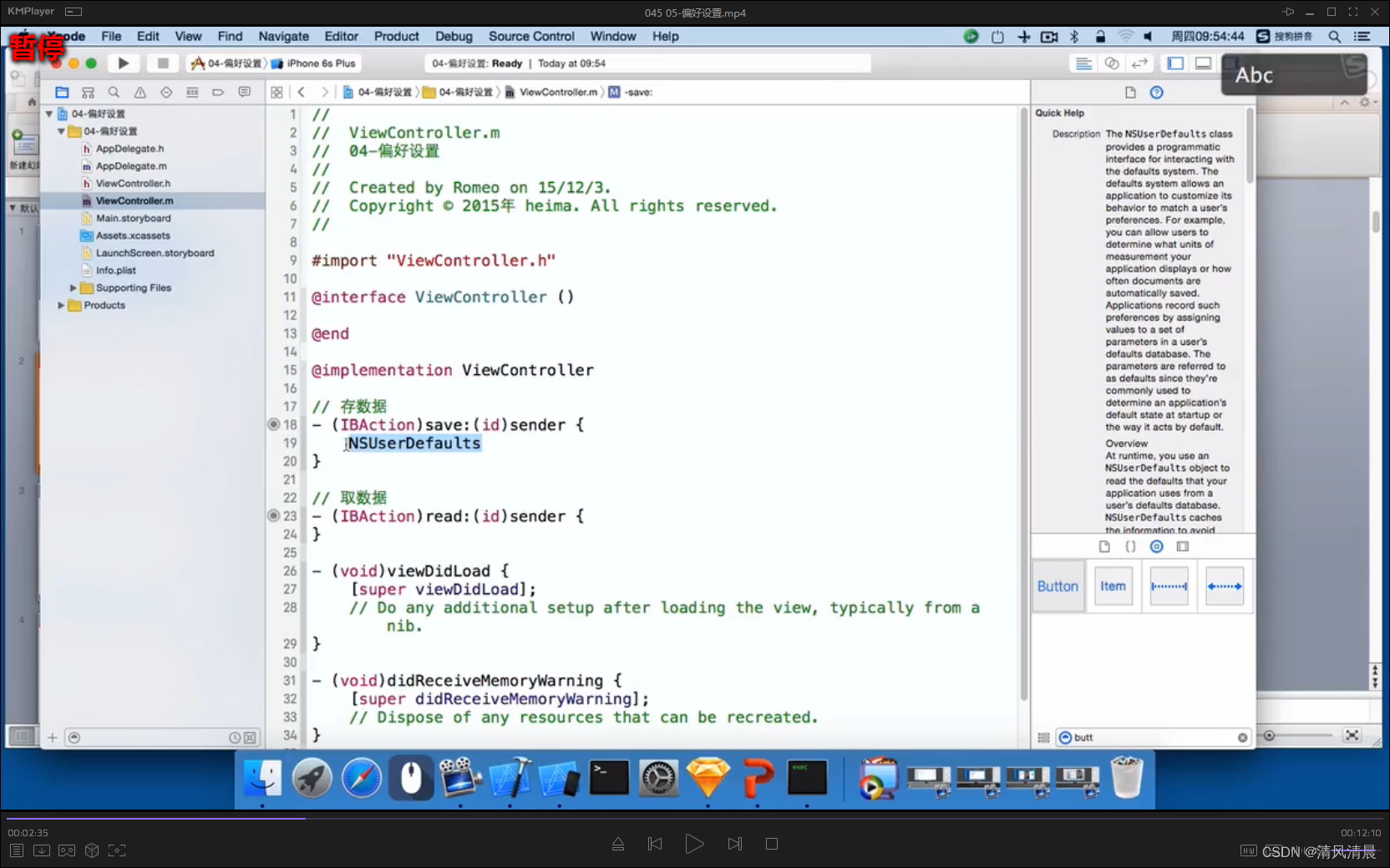Add a new file with plus button

point(53,738)
